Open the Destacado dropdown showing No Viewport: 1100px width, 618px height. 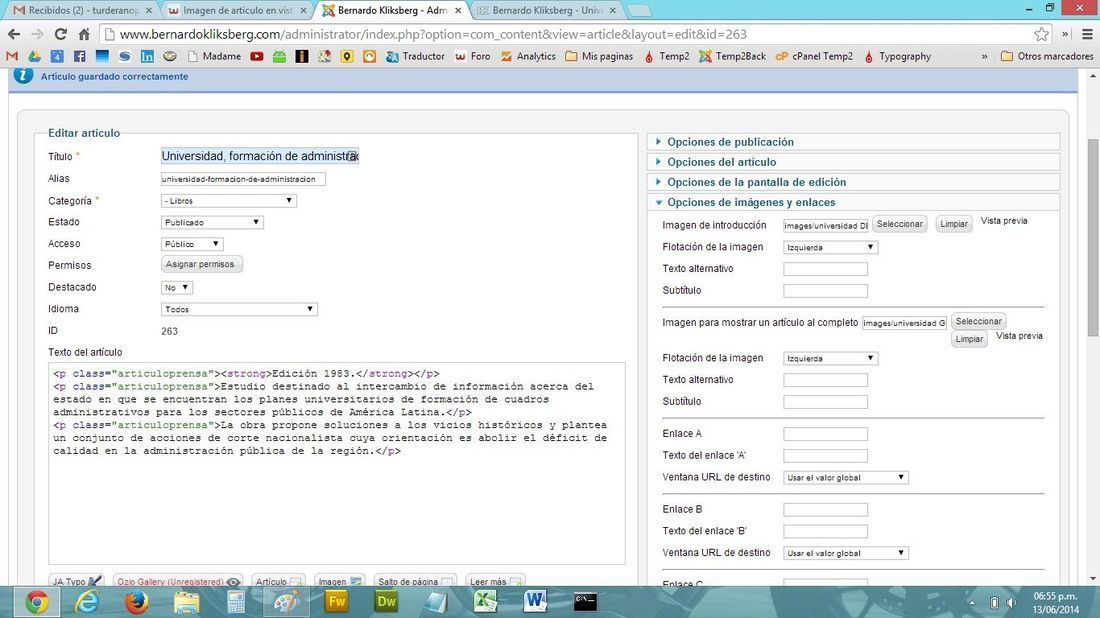176,288
